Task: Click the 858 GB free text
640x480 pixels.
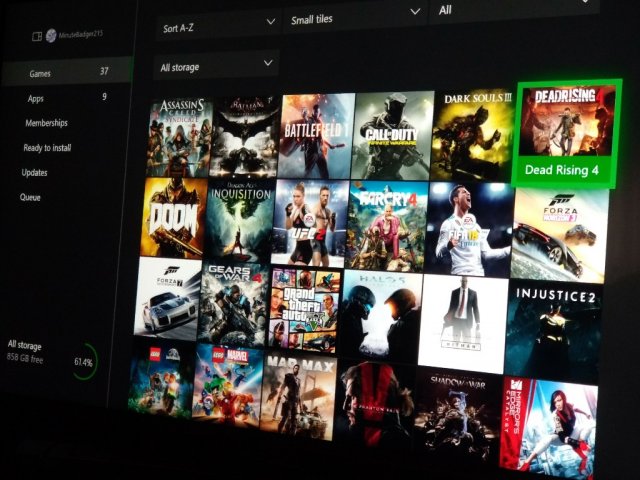Action: pyautogui.click(x=24, y=359)
